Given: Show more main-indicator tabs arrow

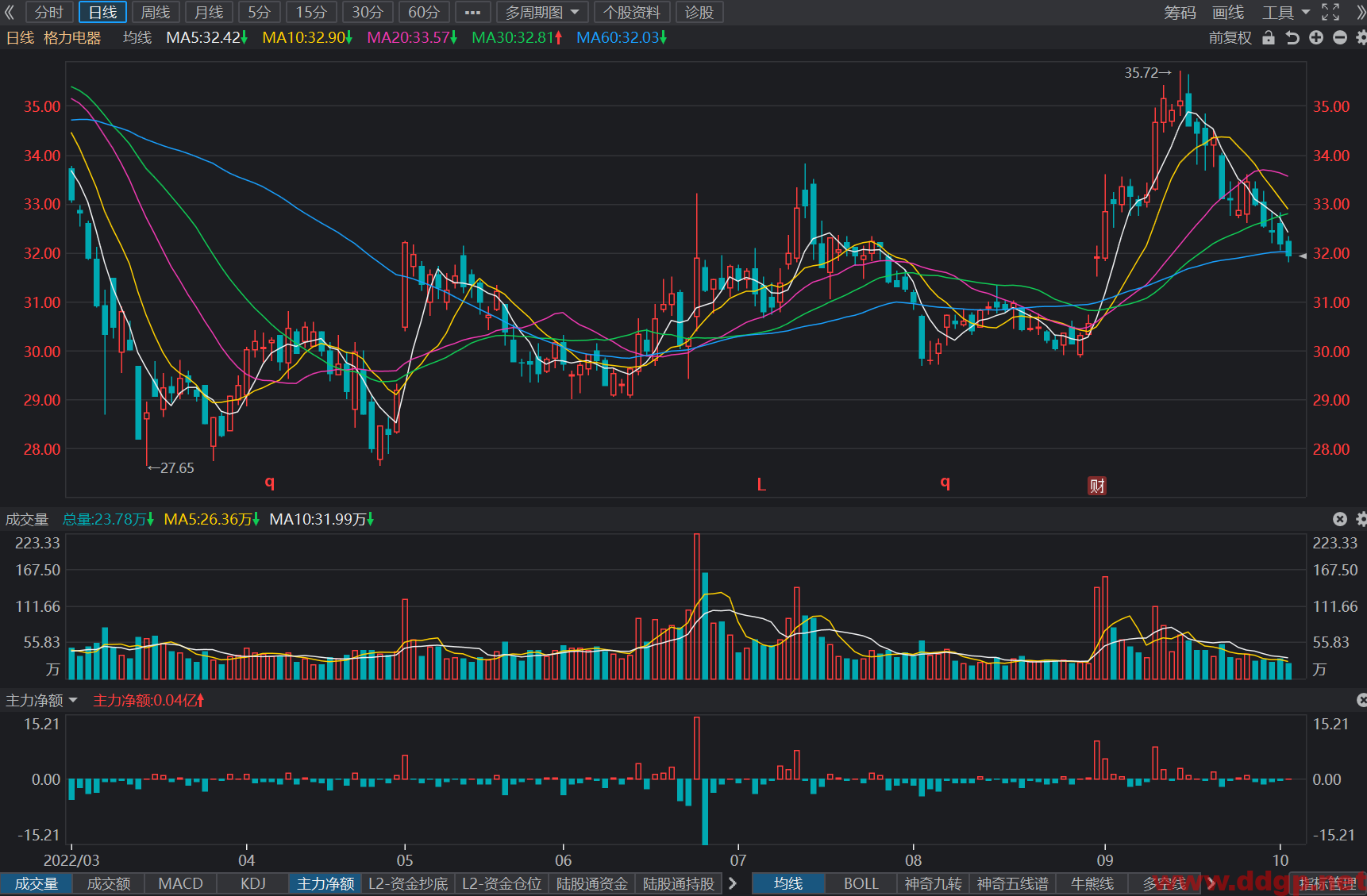Looking at the screenshot, I should [1211, 883].
